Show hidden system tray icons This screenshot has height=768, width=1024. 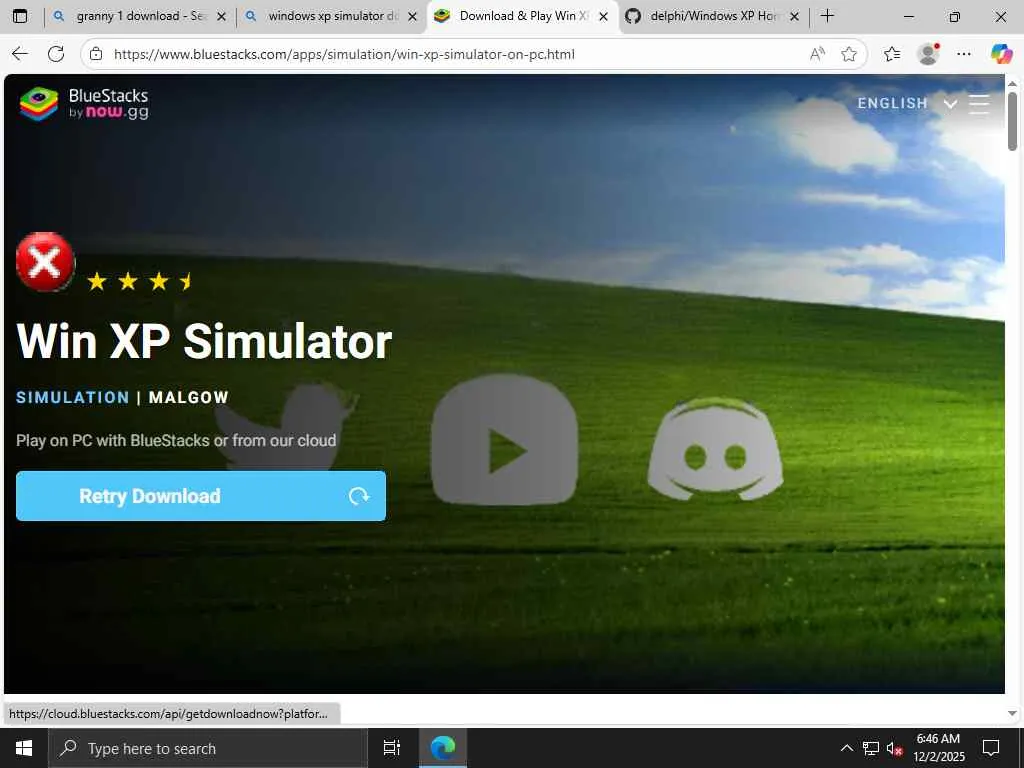tap(846, 748)
